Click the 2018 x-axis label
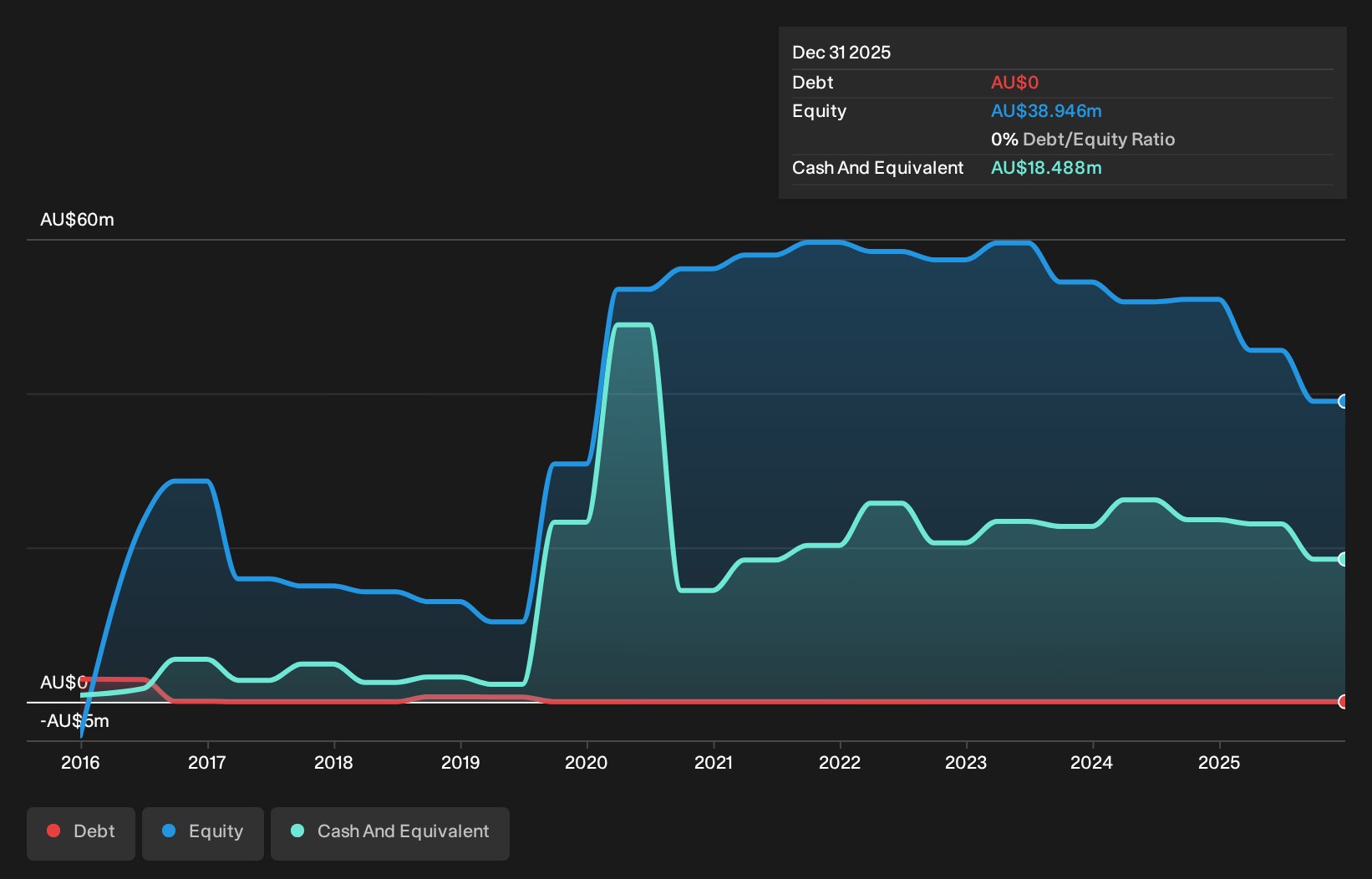The width and height of the screenshot is (1372, 879). (x=333, y=762)
